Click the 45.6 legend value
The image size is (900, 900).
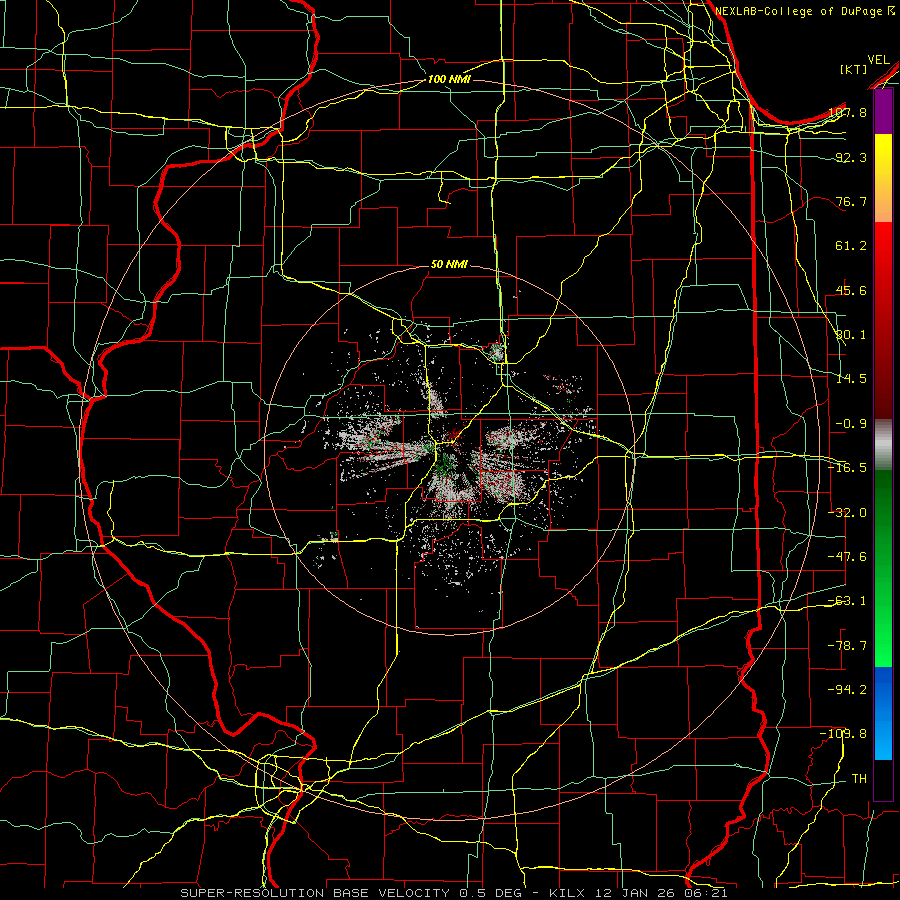[851, 290]
